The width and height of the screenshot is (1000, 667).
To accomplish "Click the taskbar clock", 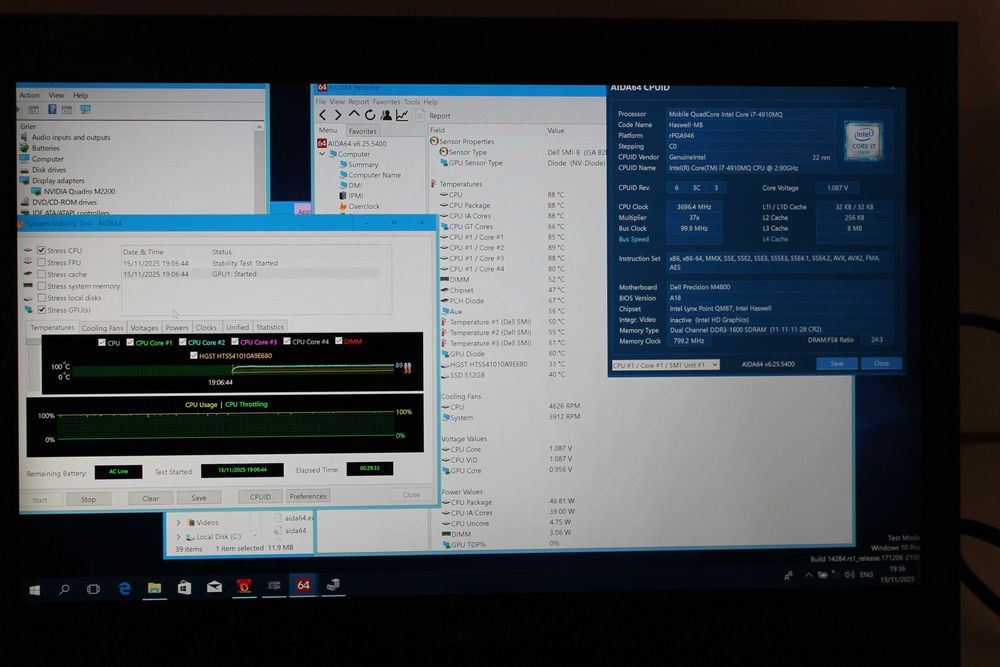I will (x=898, y=574).
